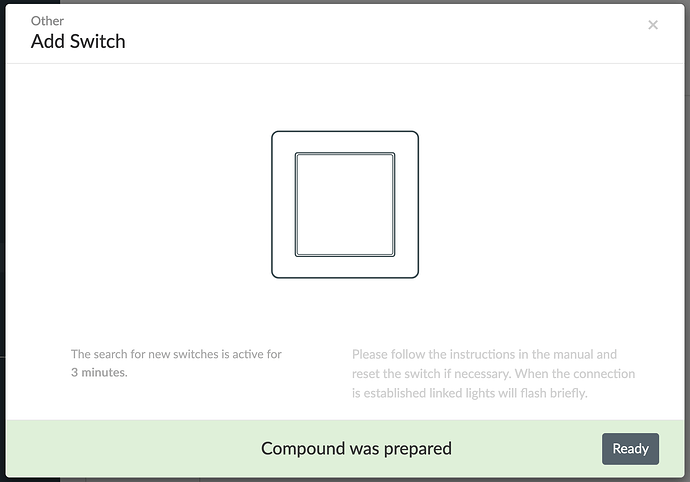
Task: Click the wall switch illustration's inner rocker
Action: point(345,204)
